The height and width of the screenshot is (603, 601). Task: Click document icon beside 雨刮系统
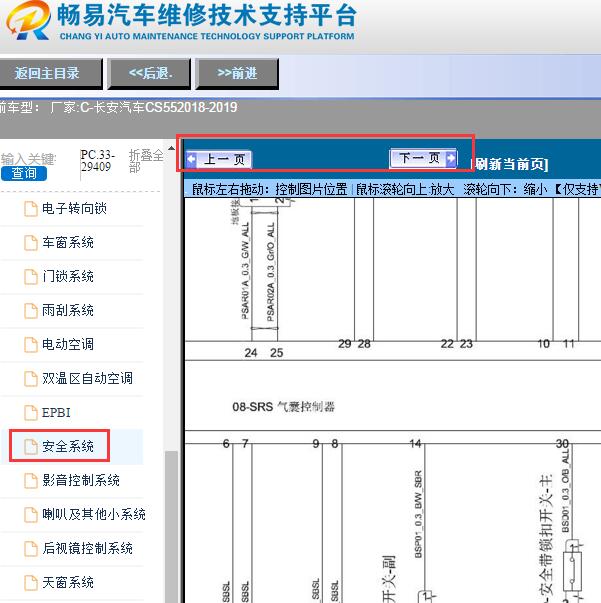pyautogui.click(x=31, y=311)
